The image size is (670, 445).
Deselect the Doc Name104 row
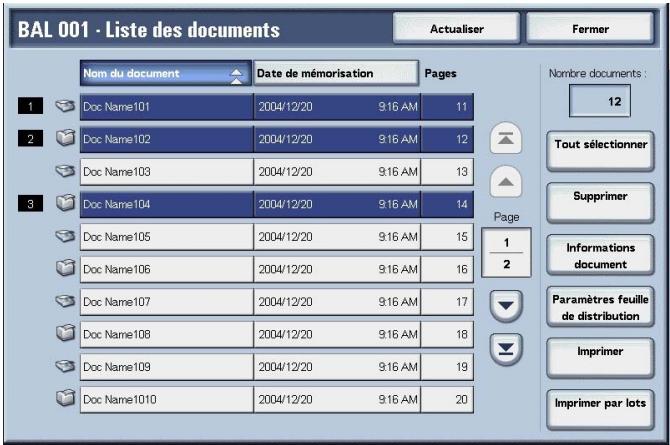coord(277,204)
